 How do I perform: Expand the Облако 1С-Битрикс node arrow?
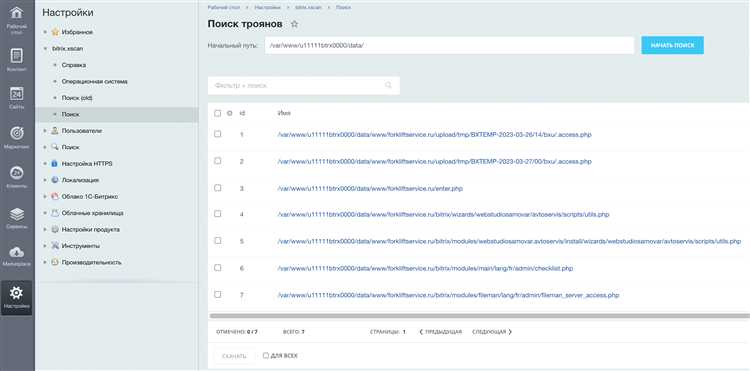[x=45, y=196]
